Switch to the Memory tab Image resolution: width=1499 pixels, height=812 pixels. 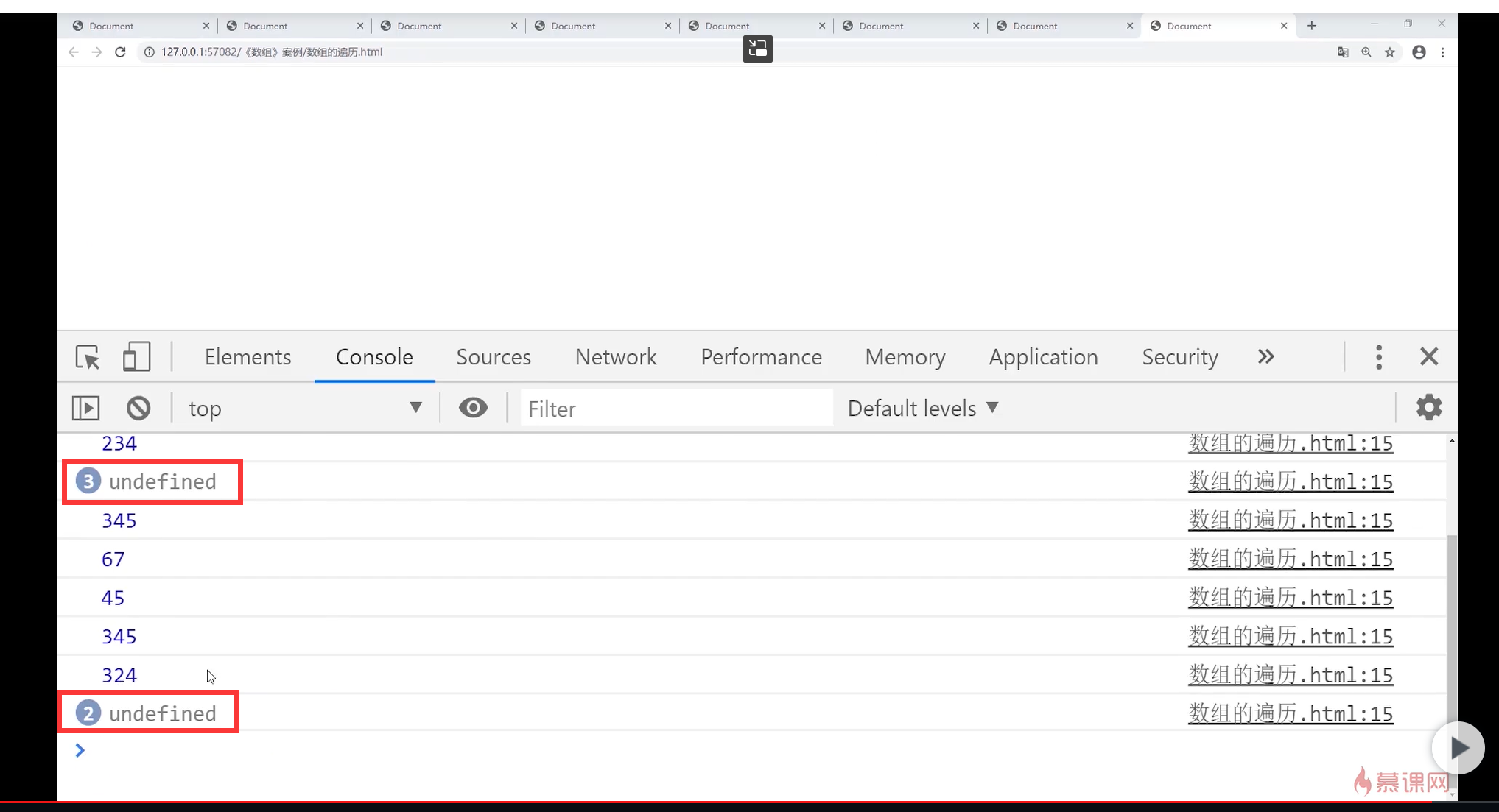(x=905, y=357)
